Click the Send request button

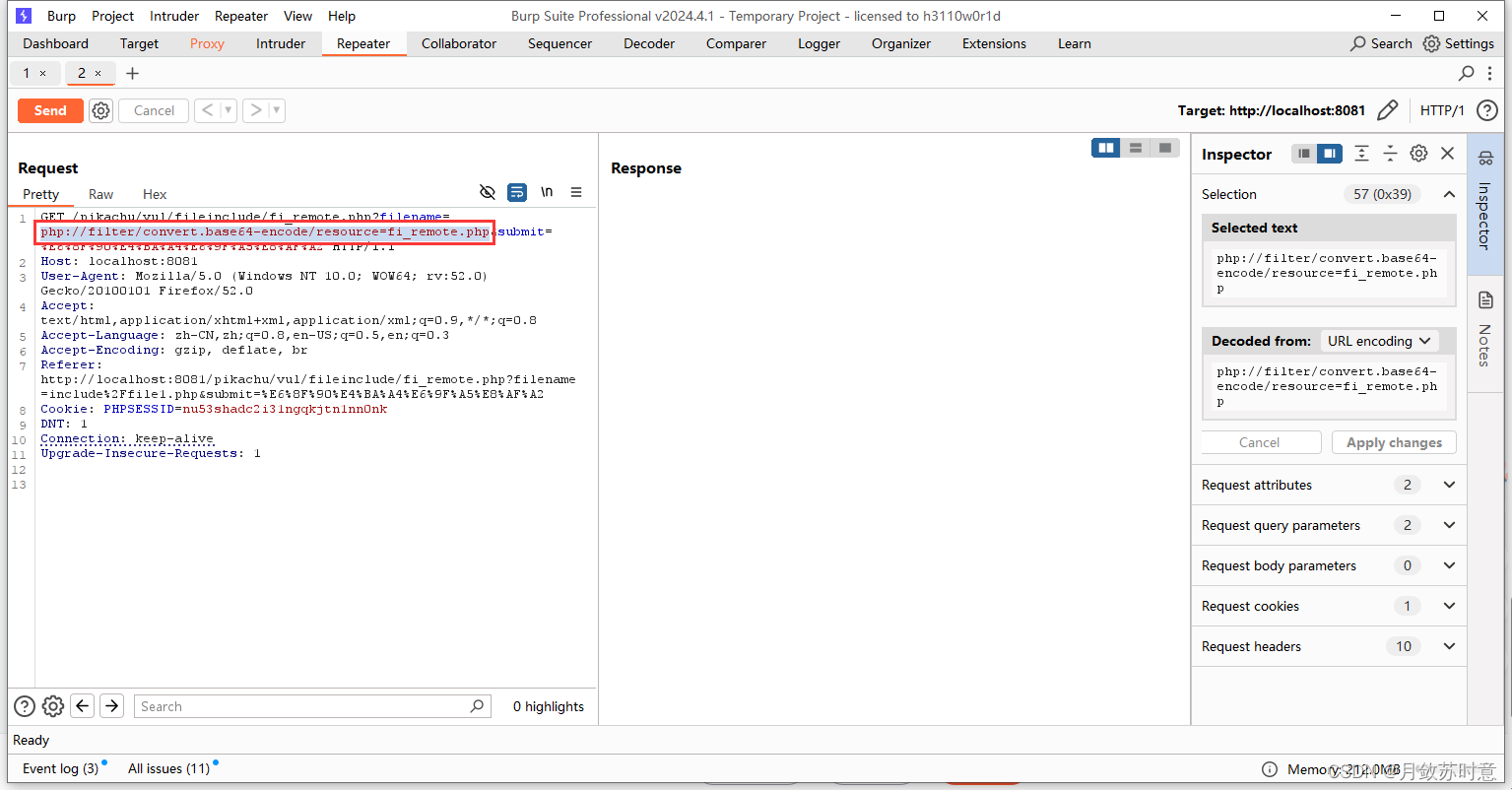50,110
